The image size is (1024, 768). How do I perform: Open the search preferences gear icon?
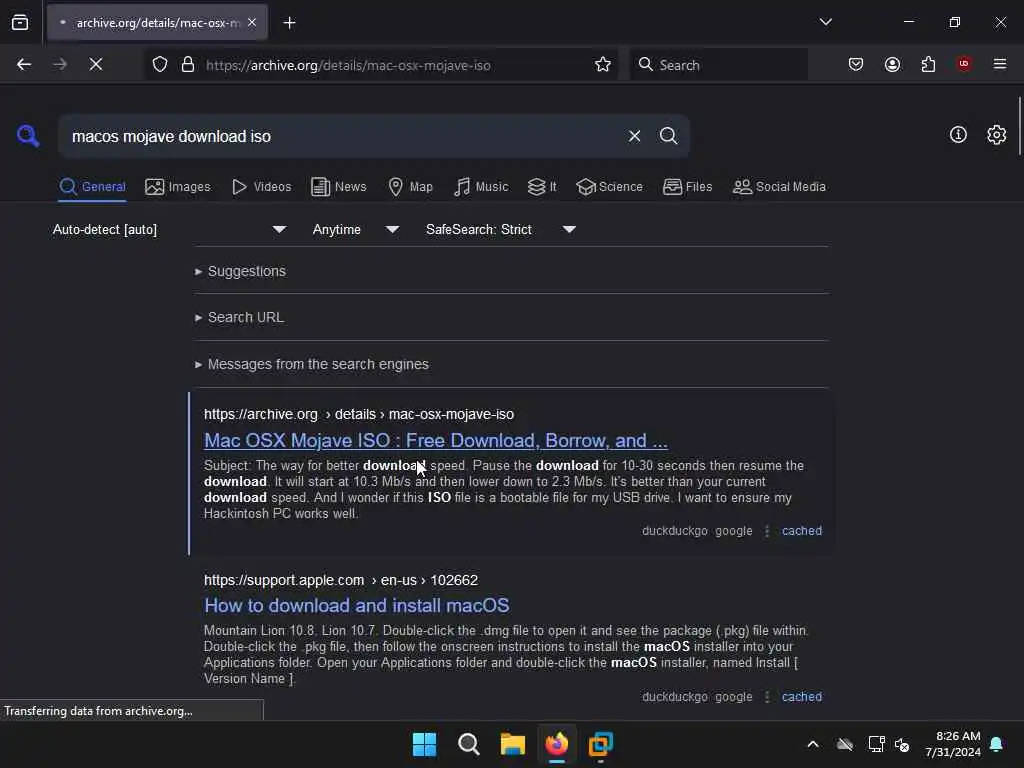pyautogui.click(x=996, y=135)
